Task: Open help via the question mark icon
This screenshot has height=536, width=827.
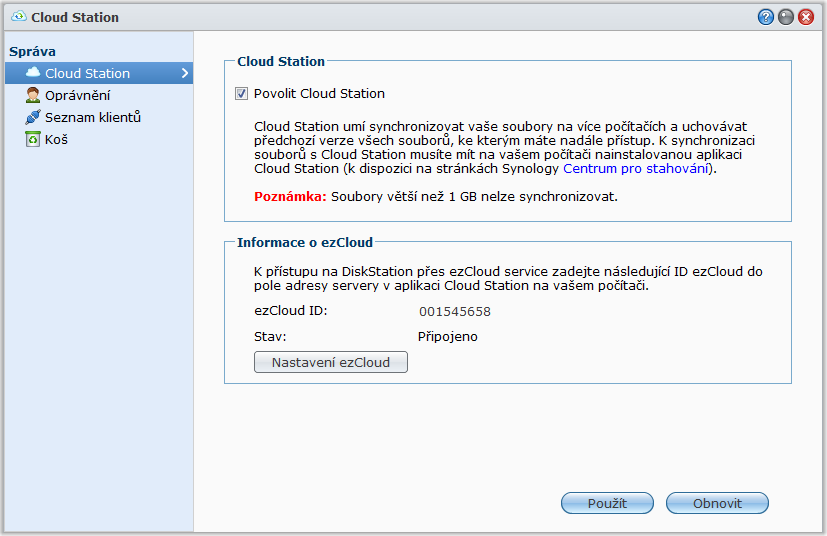Action: (x=766, y=17)
